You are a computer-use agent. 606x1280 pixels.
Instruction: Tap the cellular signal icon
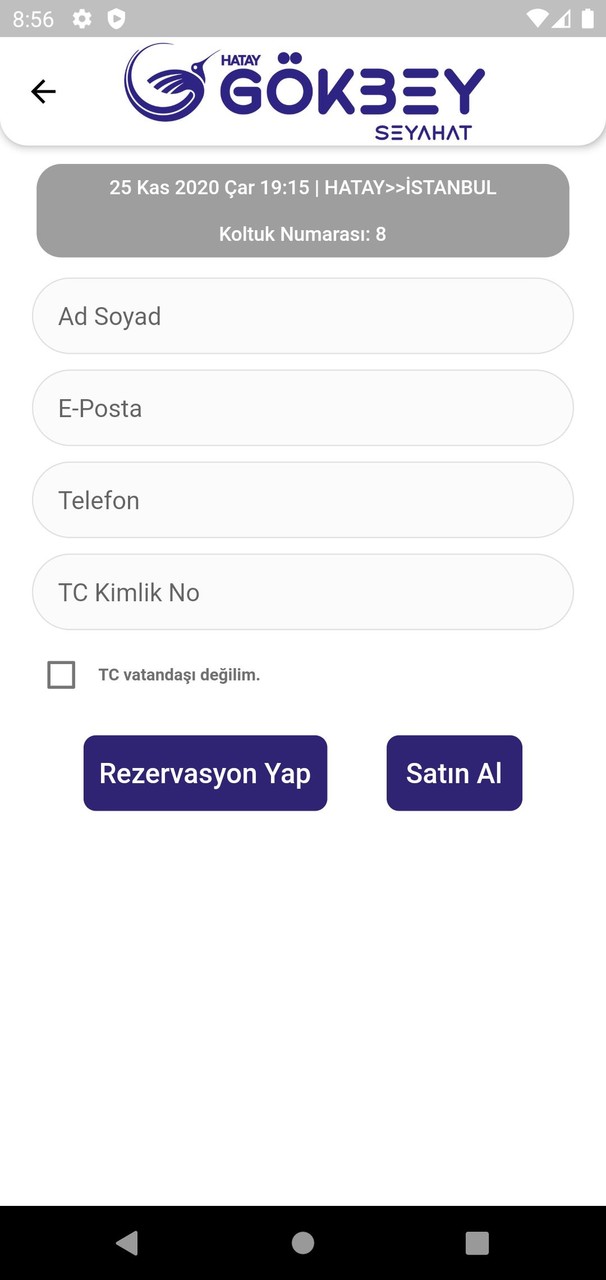click(562, 17)
